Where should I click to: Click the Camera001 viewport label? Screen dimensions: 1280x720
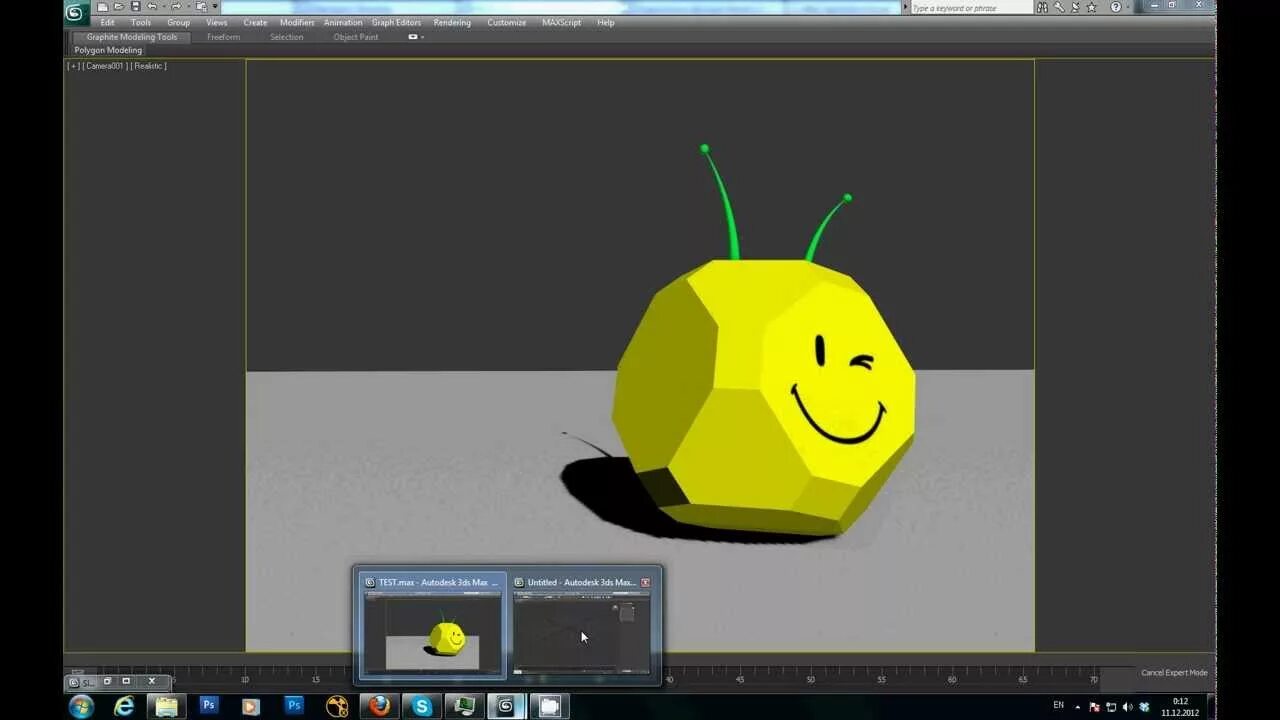click(105, 66)
